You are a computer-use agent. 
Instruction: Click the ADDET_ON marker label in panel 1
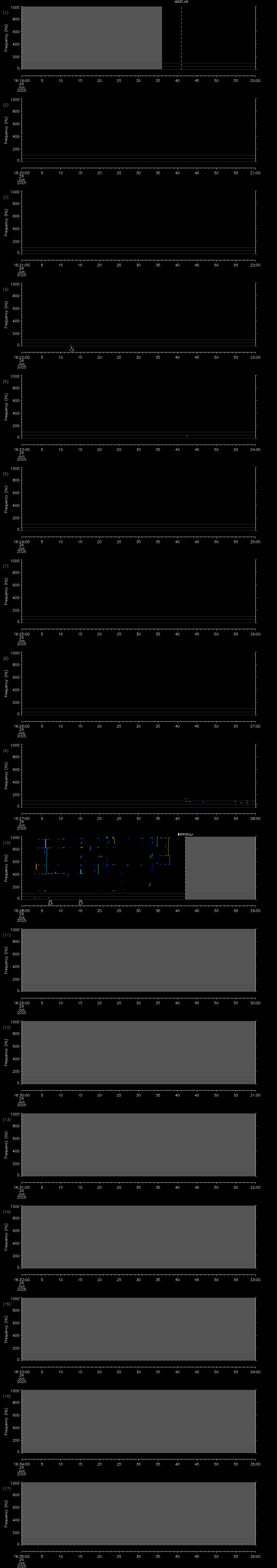coord(182,2)
